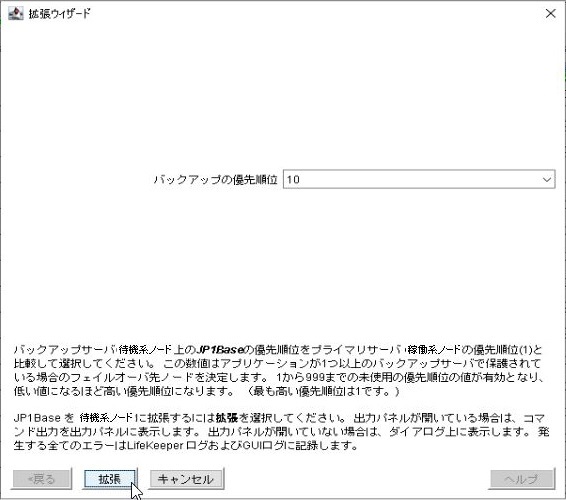Click the bold 拡張 word in instructions
The width and height of the screenshot is (566, 500).
pos(227,418)
